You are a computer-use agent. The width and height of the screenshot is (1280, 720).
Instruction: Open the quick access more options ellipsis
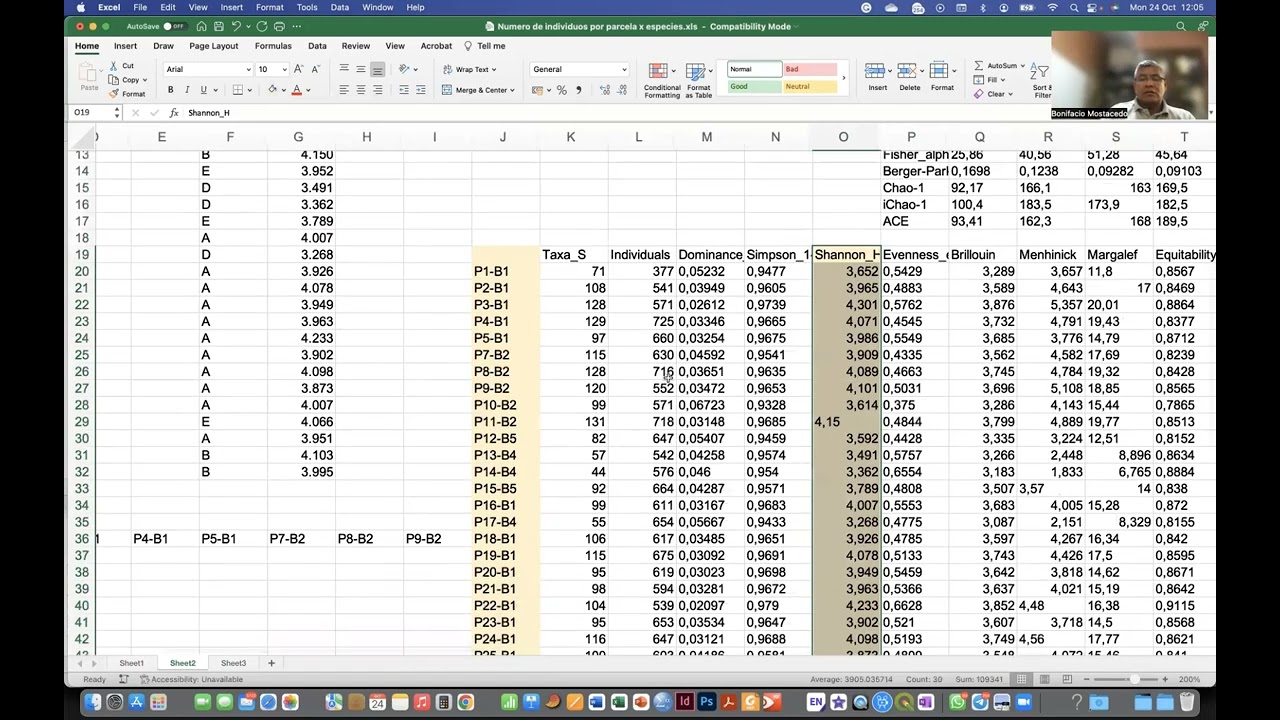pyautogui.click(x=298, y=26)
